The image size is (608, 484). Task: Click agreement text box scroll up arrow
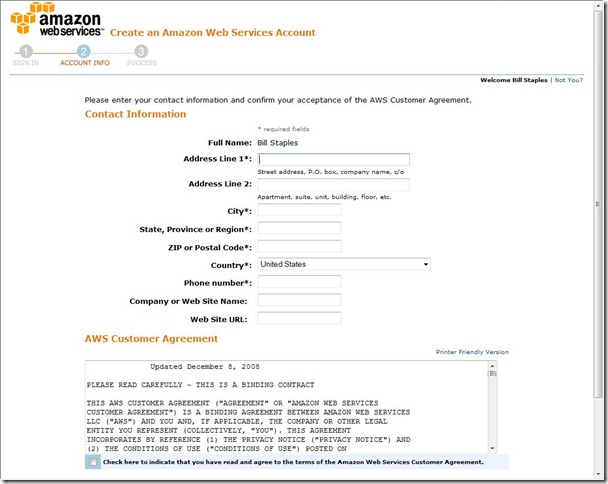point(492,366)
